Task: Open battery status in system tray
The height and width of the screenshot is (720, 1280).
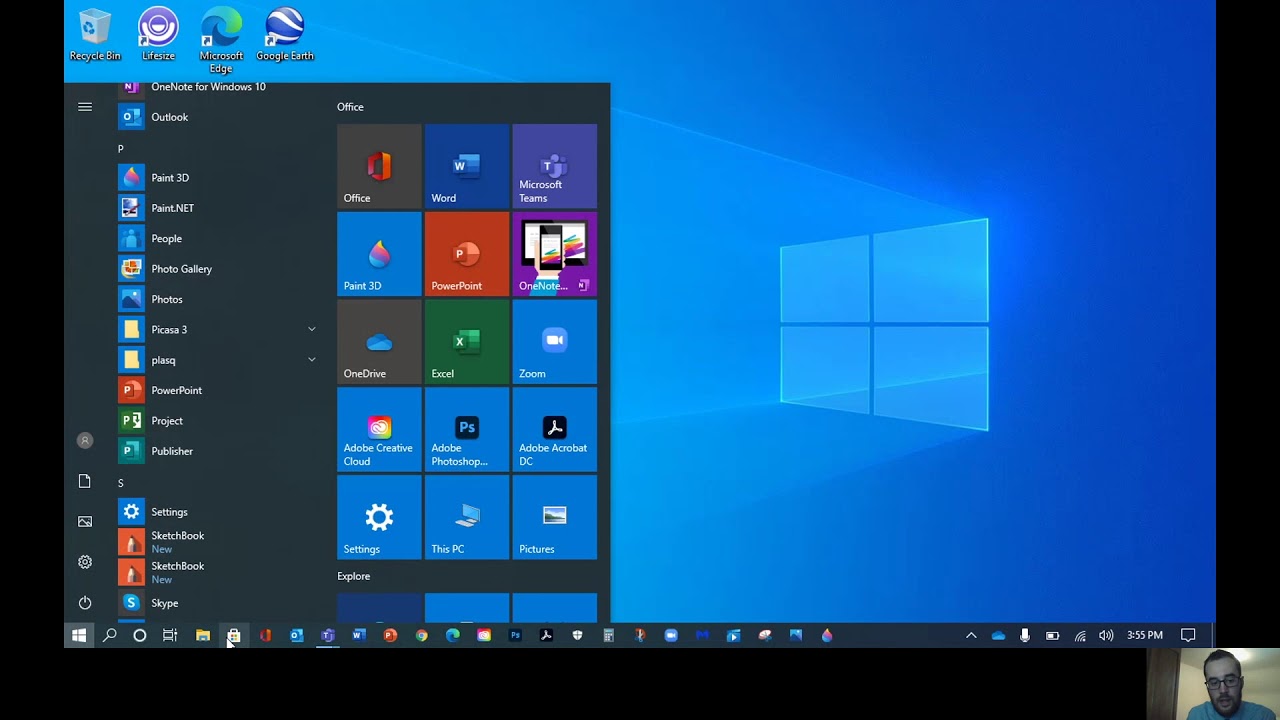Action: (x=1052, y=635)
